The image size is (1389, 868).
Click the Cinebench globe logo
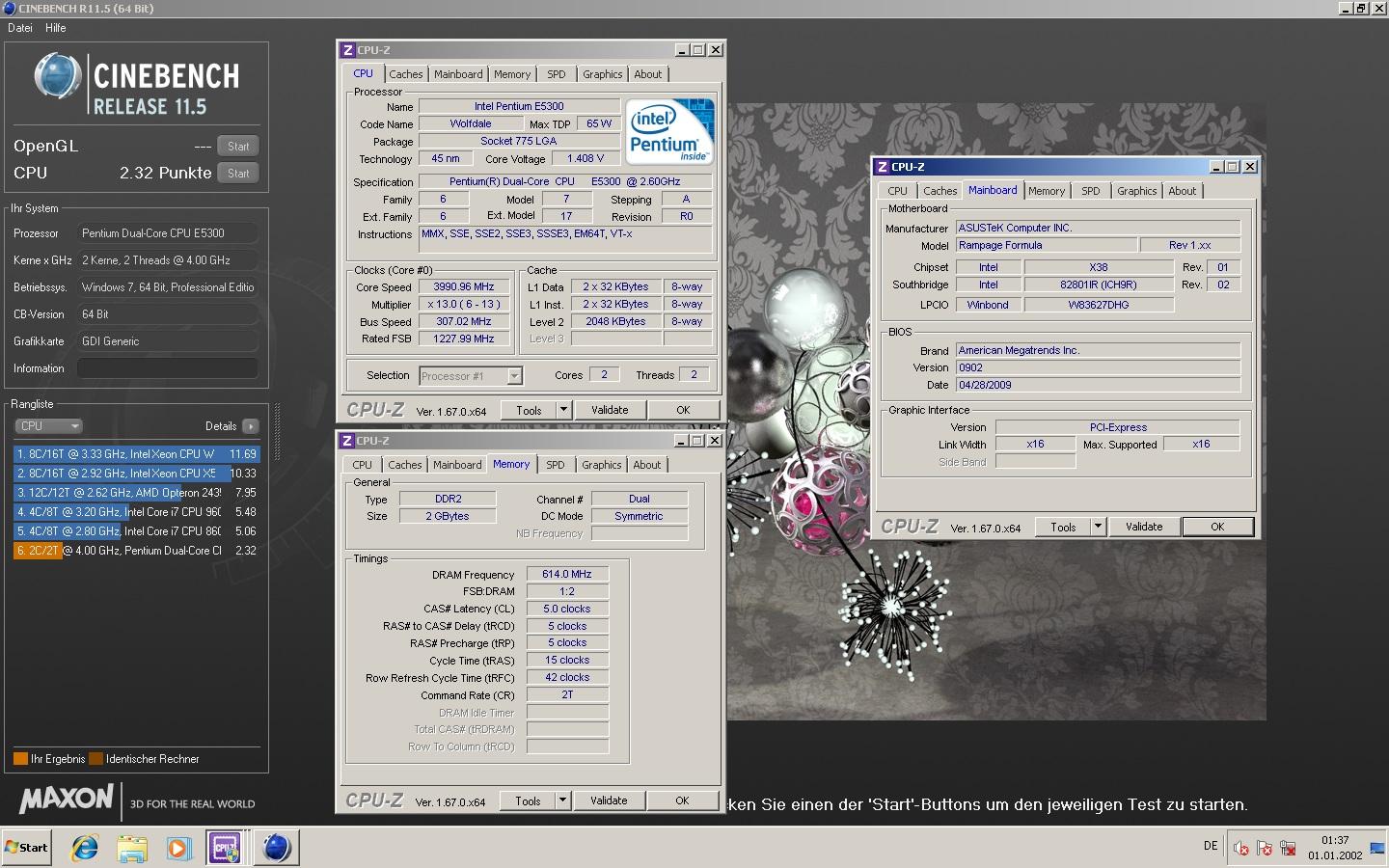click(x=57, y=76)
